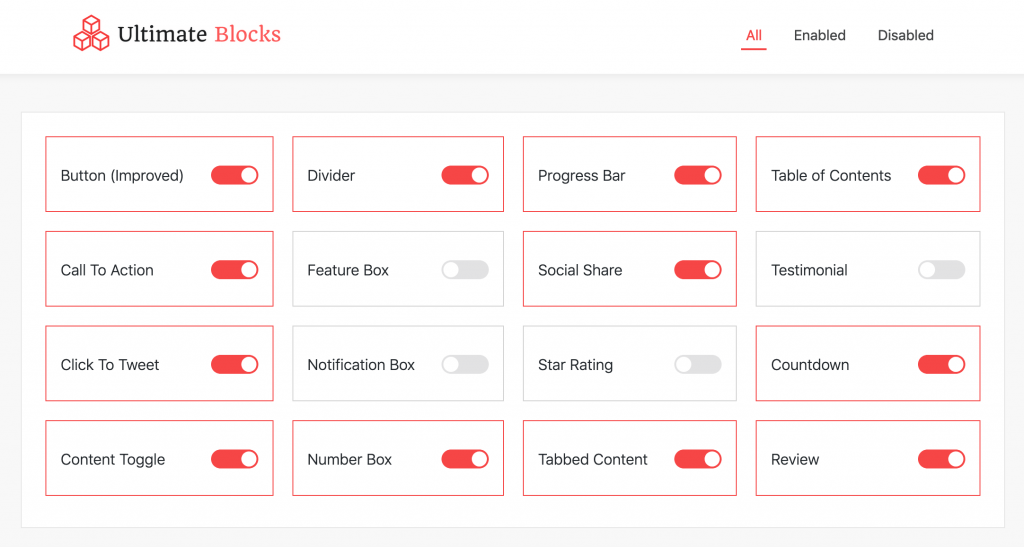Disable the Social Share toggle
Image resolution: width=1024 pixels, height=547 pixels.
(x=697, y=270)
